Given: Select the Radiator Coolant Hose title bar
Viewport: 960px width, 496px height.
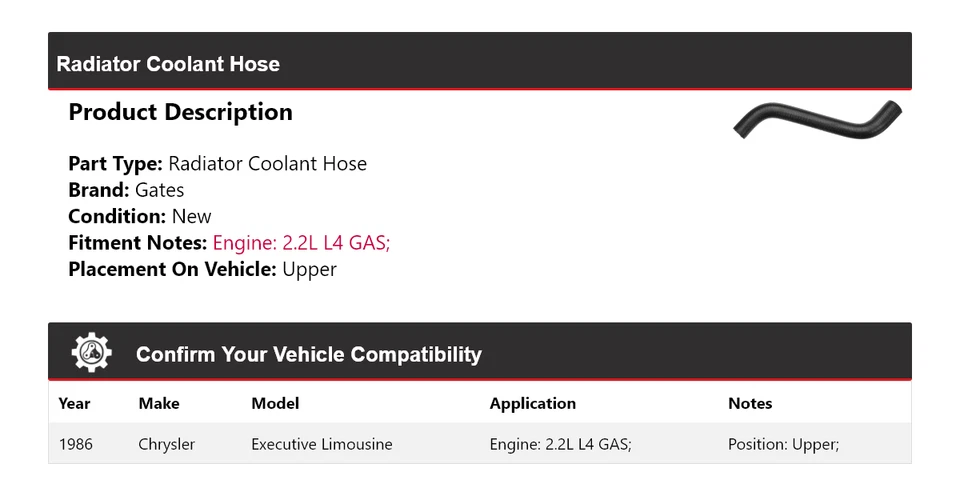Looking at the screenshot, I should coord(168,64).
